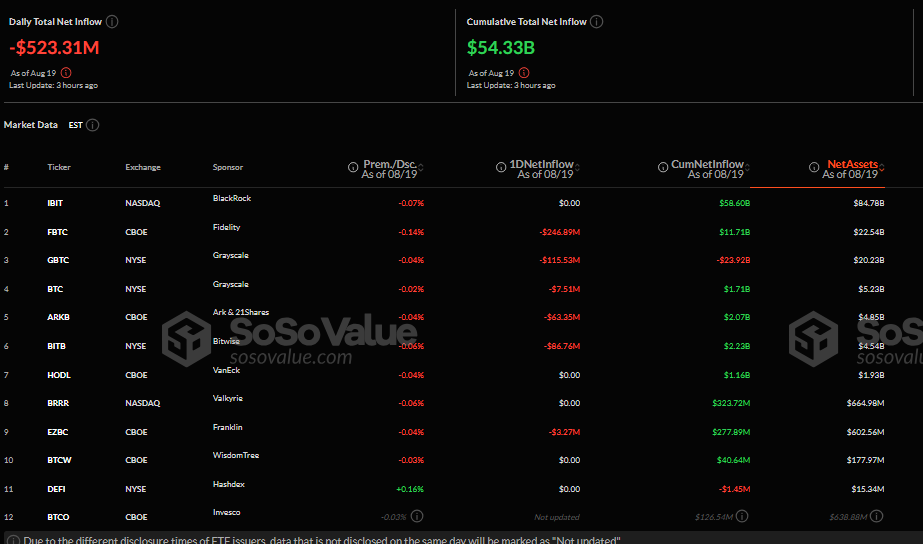Click FBTC 1D net inflow -$246.89M
This screenshot has width=923, height=544.
pyautogui.click(x=560, y=232)
